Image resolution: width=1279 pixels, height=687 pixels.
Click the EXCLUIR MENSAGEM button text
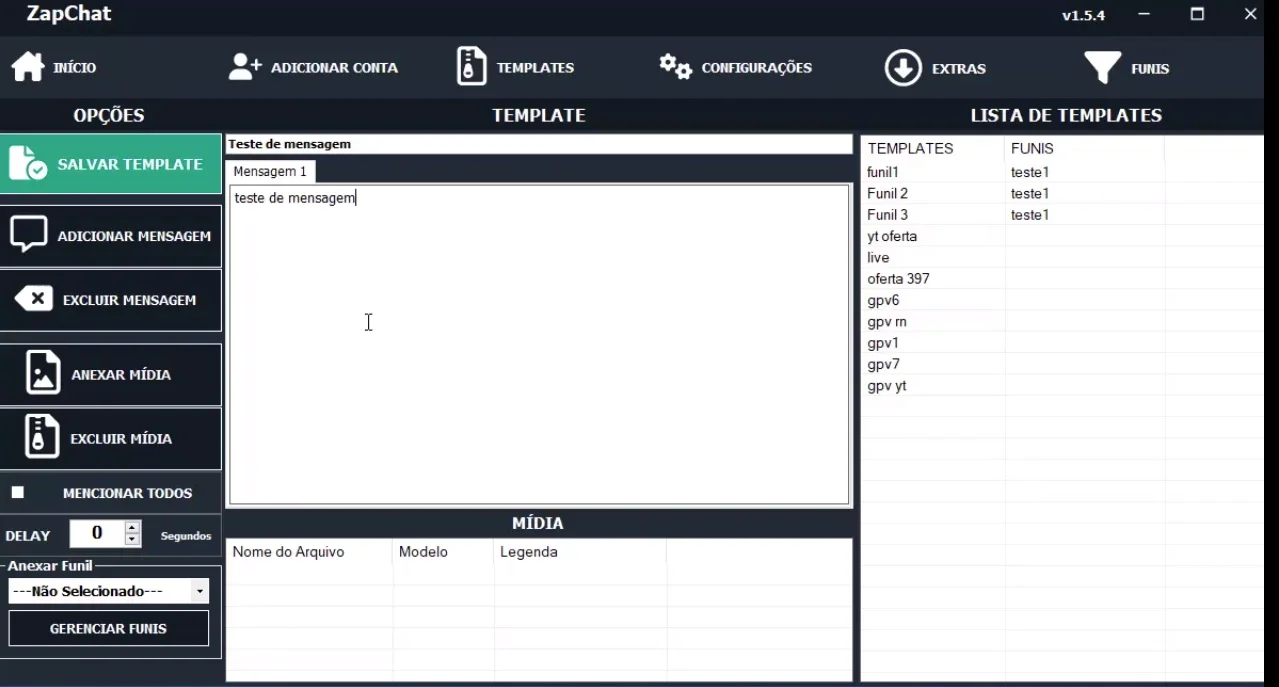coord(129,300)
